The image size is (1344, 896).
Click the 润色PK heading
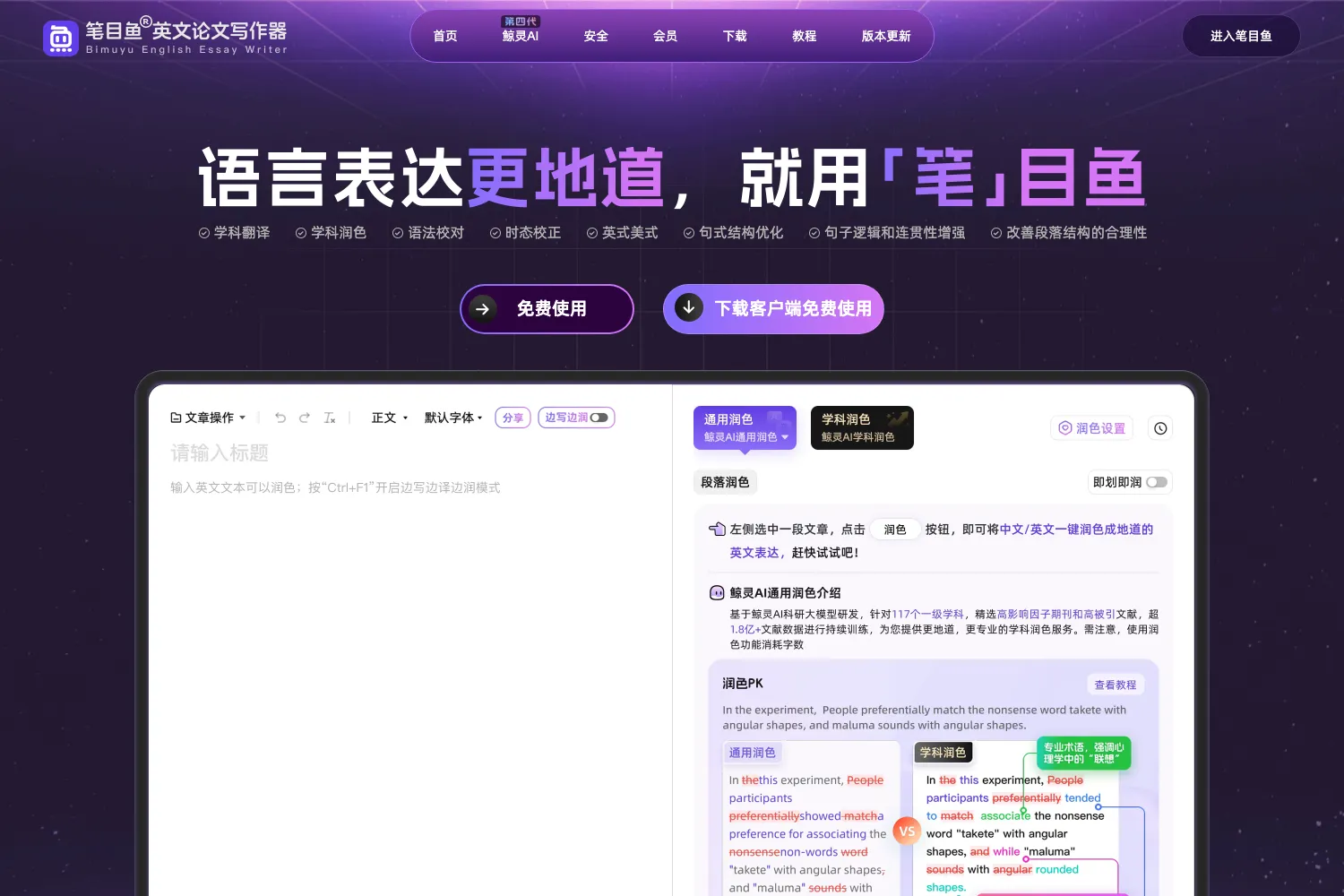click(x=743, y=683)
